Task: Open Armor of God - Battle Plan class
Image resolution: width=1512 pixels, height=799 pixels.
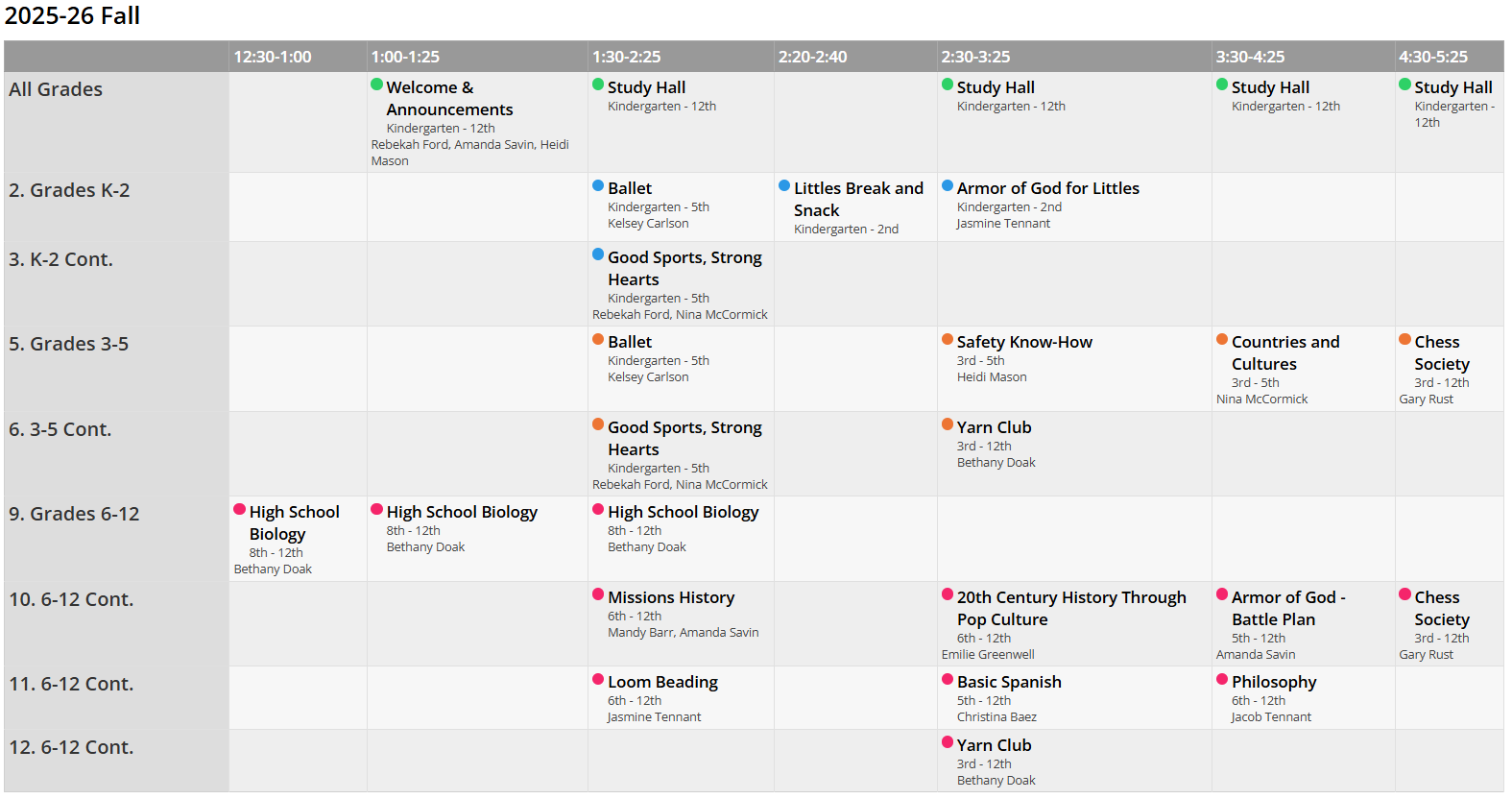Action: 1288,608
